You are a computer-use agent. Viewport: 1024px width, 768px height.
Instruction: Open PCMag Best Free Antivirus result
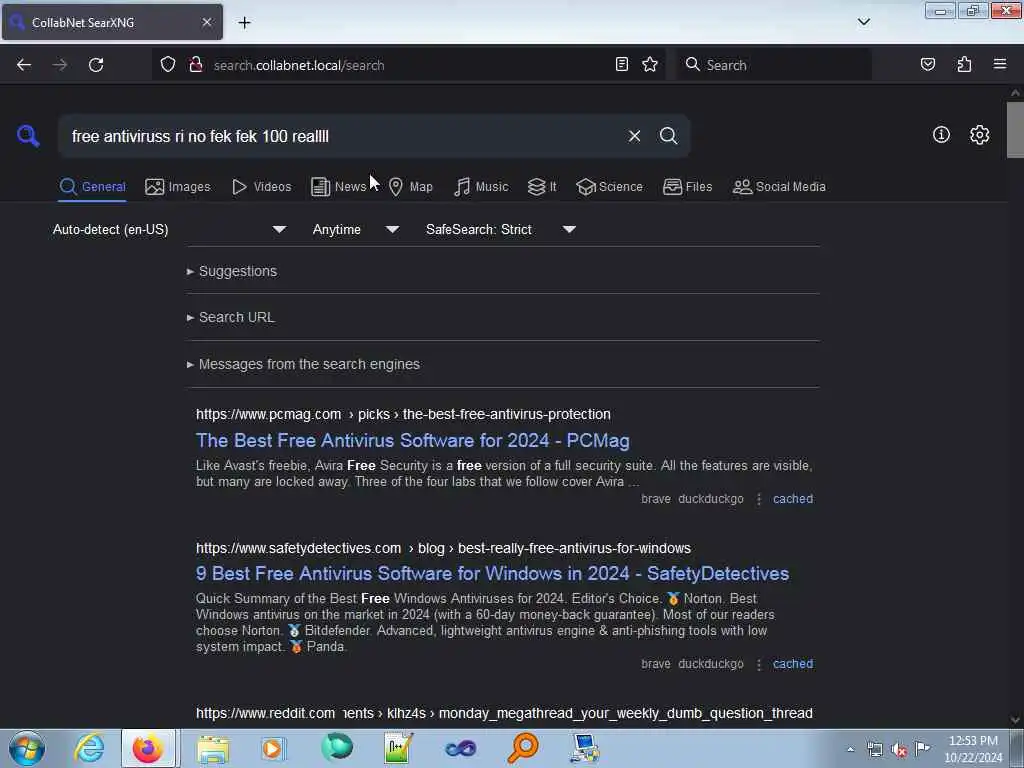tap(413, 441)
